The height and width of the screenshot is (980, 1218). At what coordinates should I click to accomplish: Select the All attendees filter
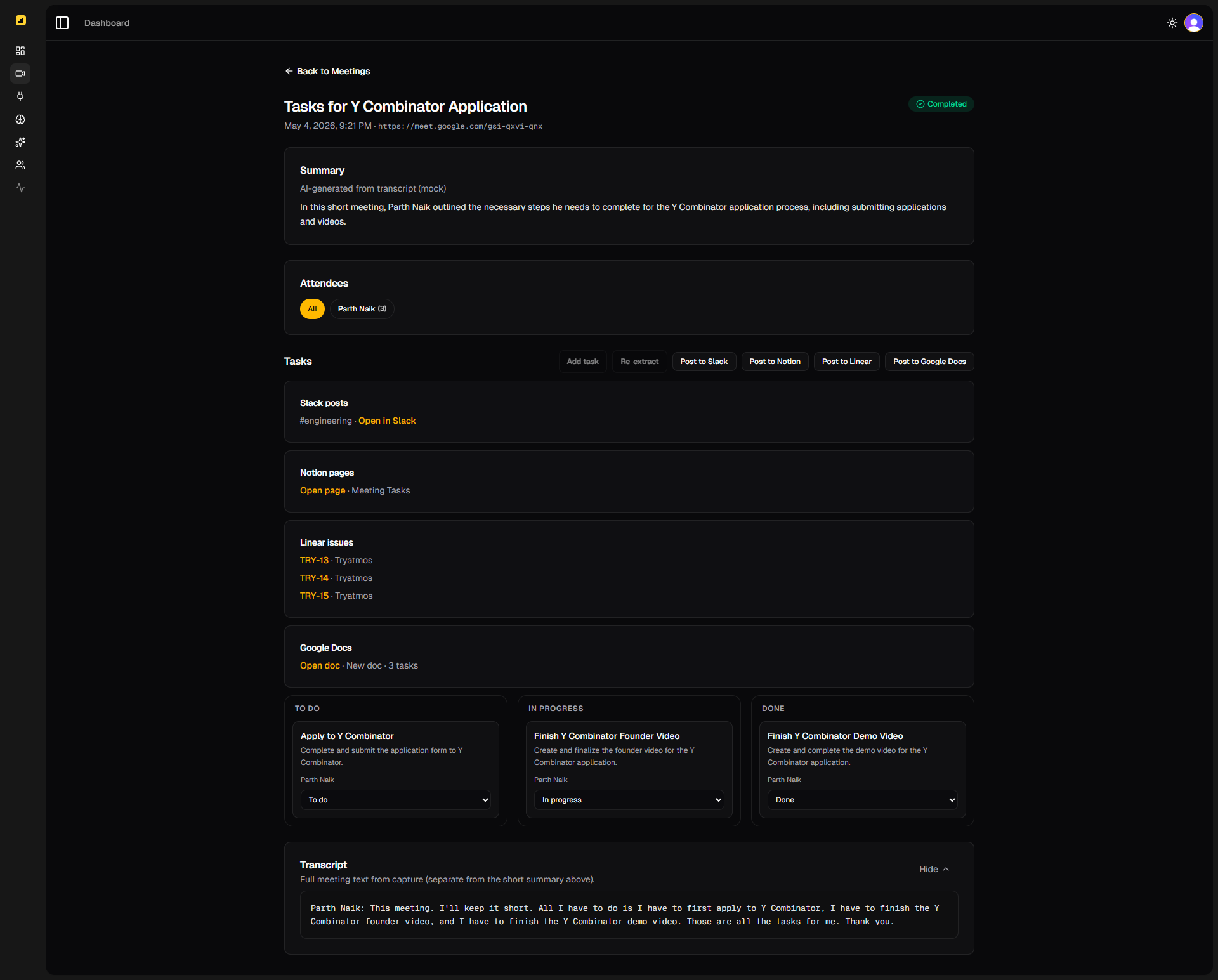pos(312,309)
